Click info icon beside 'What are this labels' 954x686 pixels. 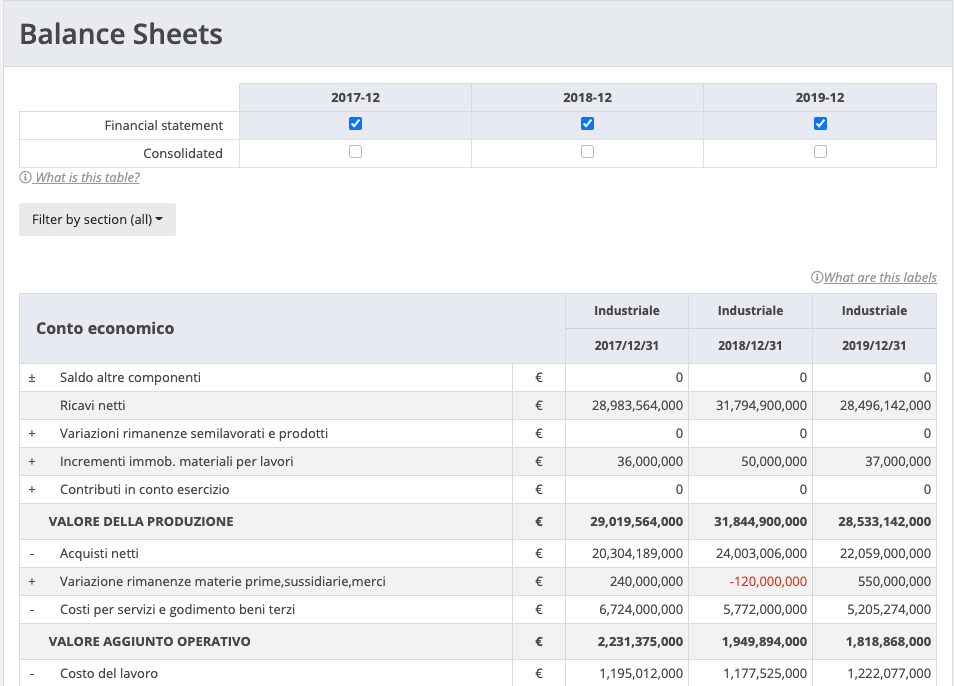(x=817, y=278)
